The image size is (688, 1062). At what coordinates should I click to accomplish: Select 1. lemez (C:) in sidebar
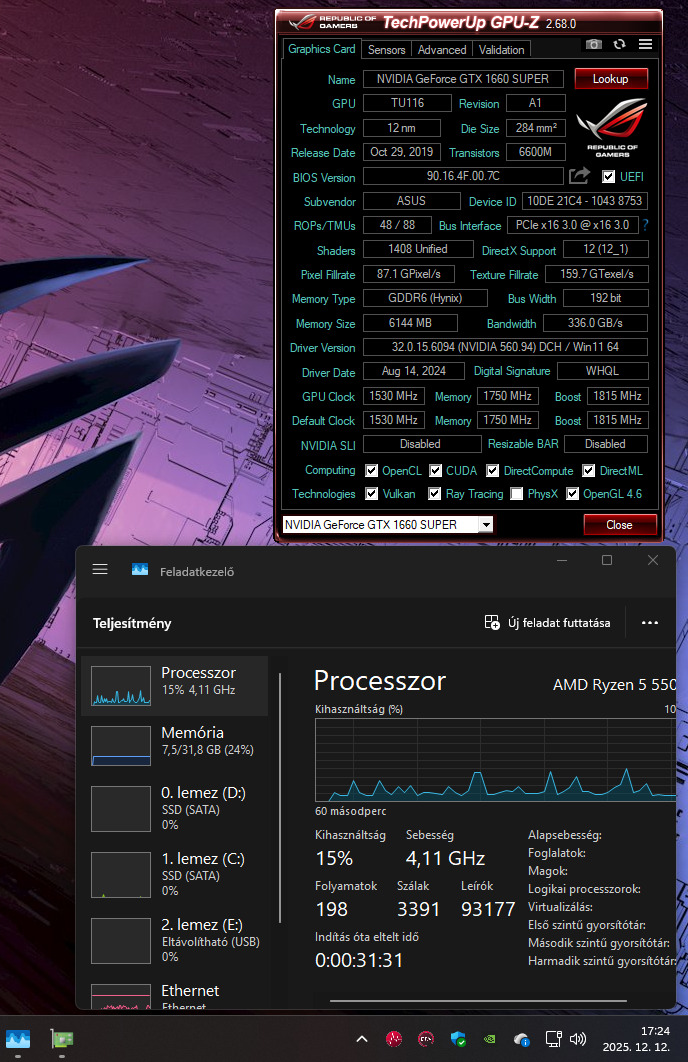tap(175, 874)
